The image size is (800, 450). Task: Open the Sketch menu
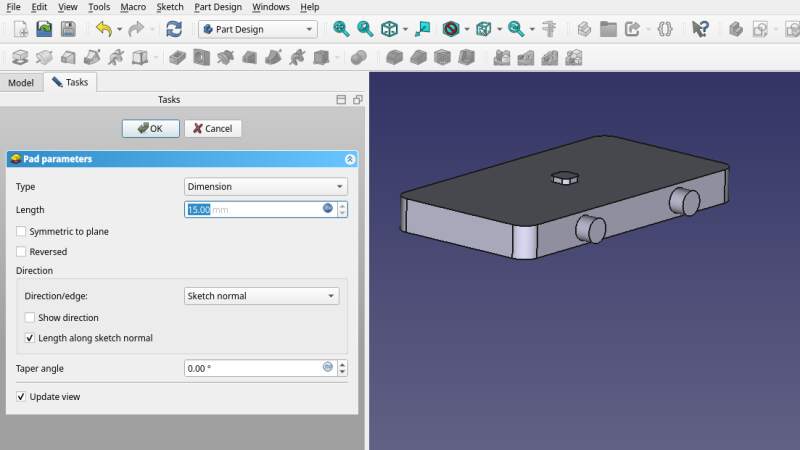(170, 7)
